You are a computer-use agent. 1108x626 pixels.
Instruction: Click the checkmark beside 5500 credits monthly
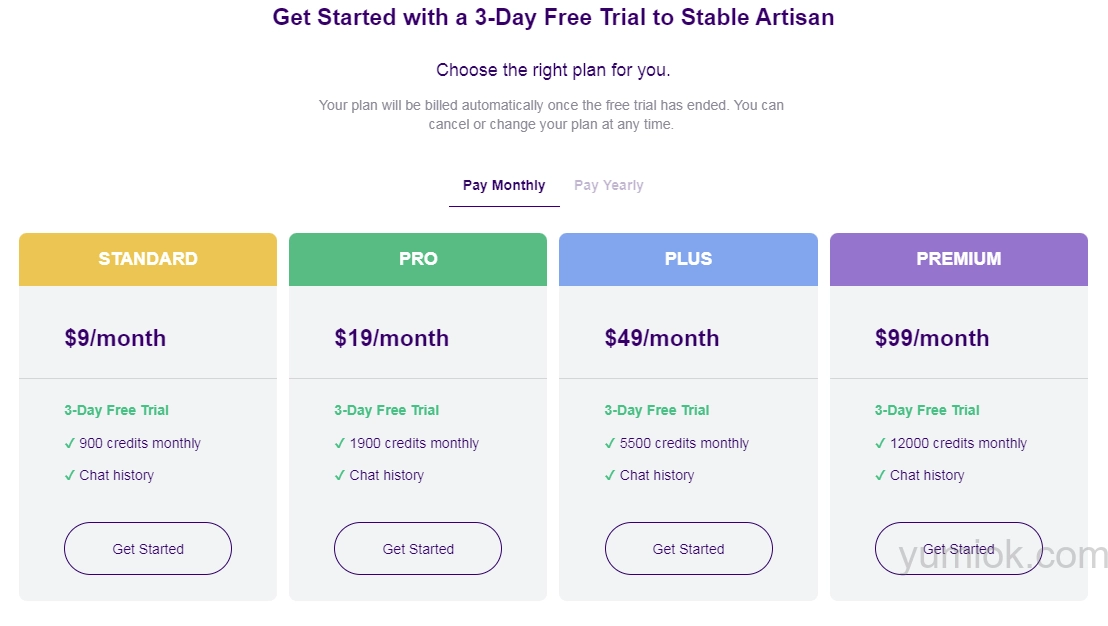point(610,443)
